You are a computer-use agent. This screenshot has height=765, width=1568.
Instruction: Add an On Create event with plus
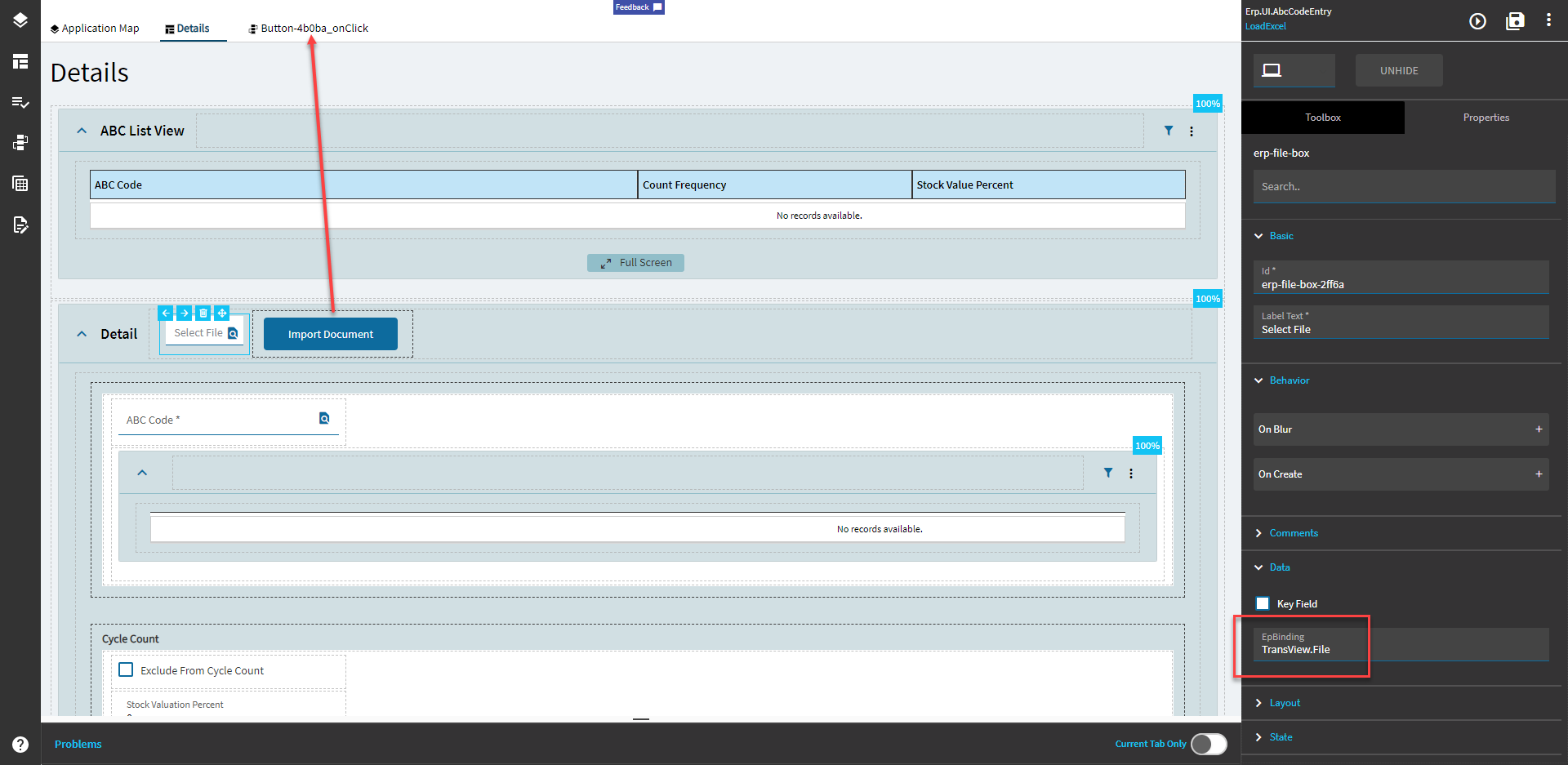[1539, 474]
